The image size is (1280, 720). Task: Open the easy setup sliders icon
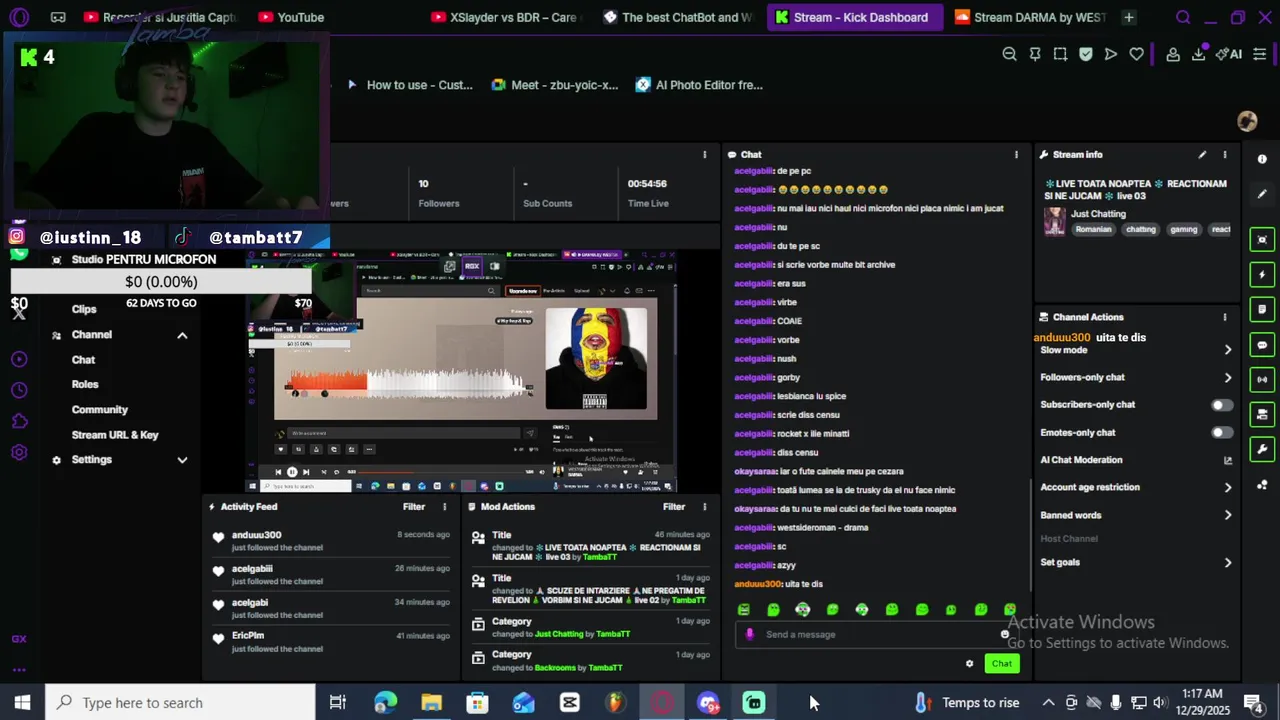[x=1260, y=54]
